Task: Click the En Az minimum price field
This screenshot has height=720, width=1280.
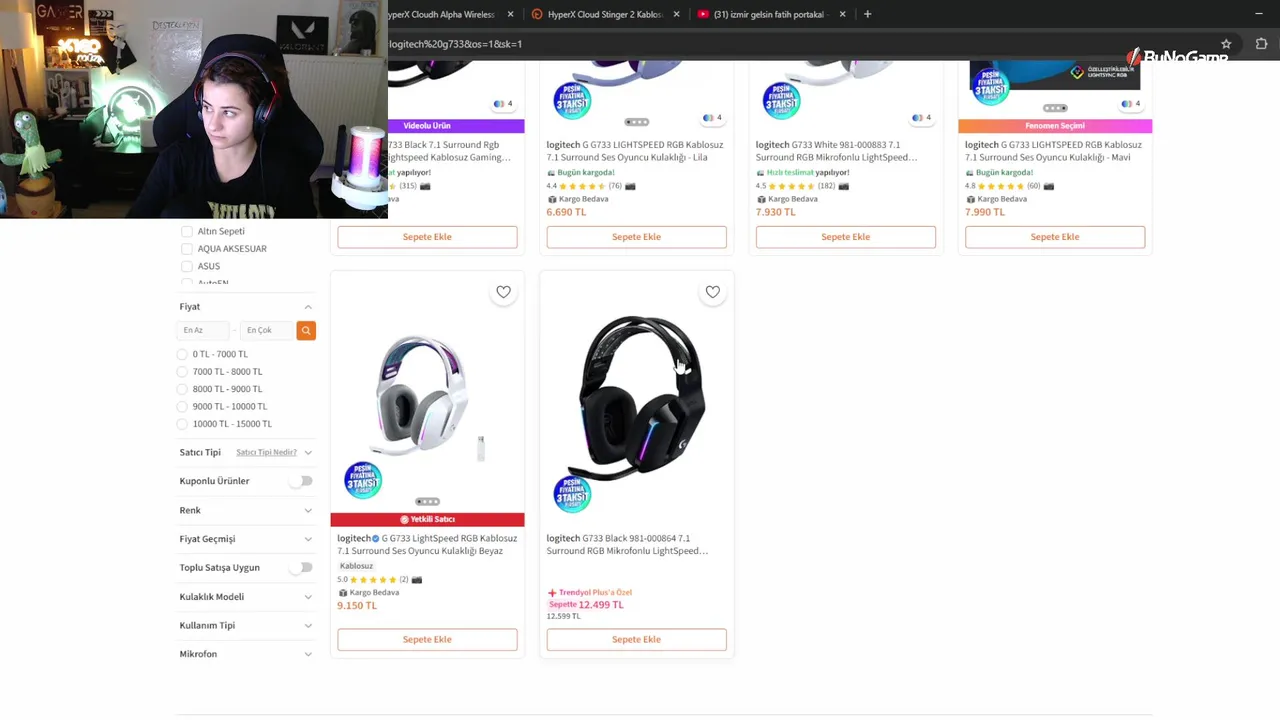Action: pos(204,330)
